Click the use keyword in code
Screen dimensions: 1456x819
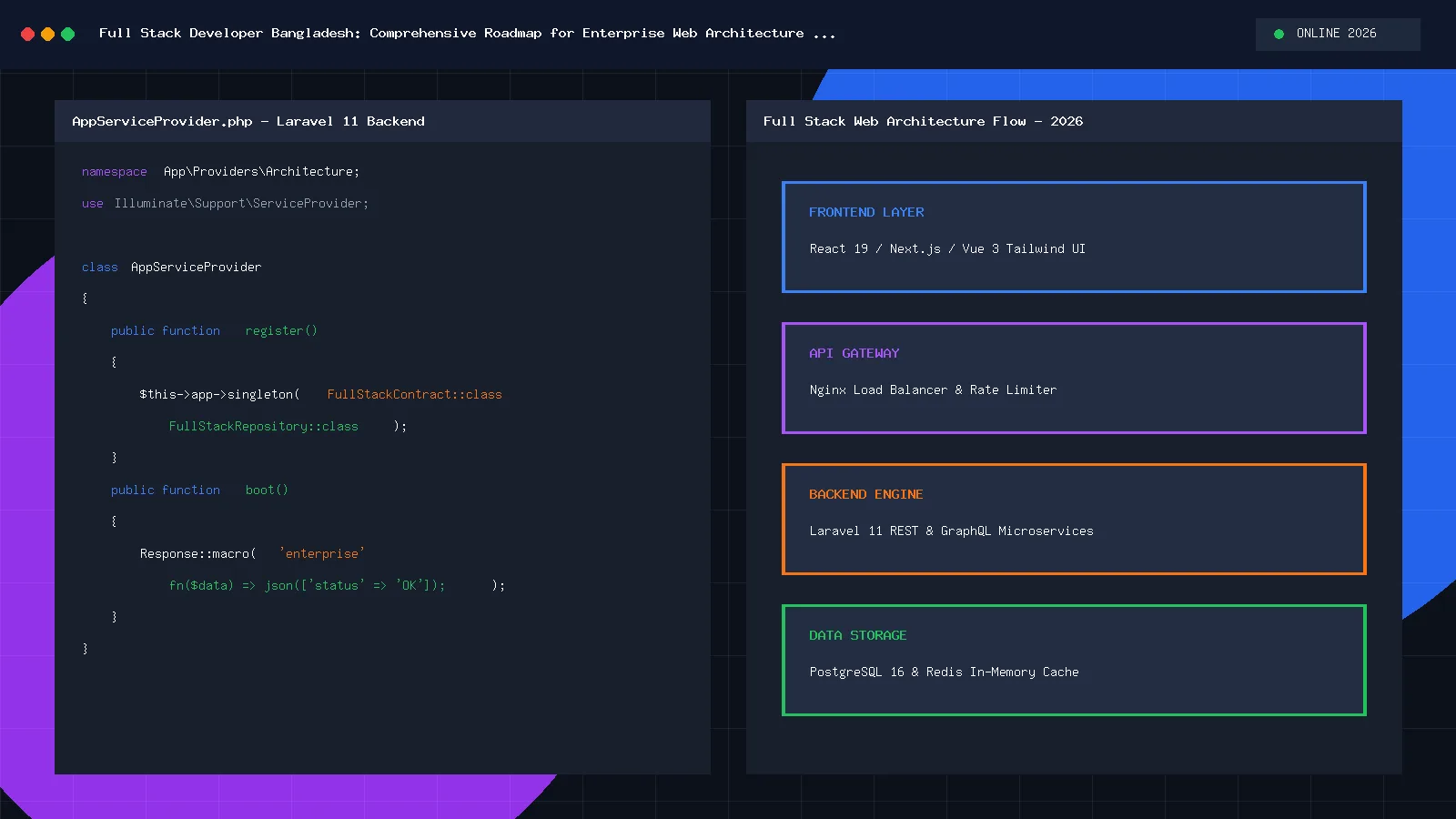pyautogui.click(x=92, y=204)
